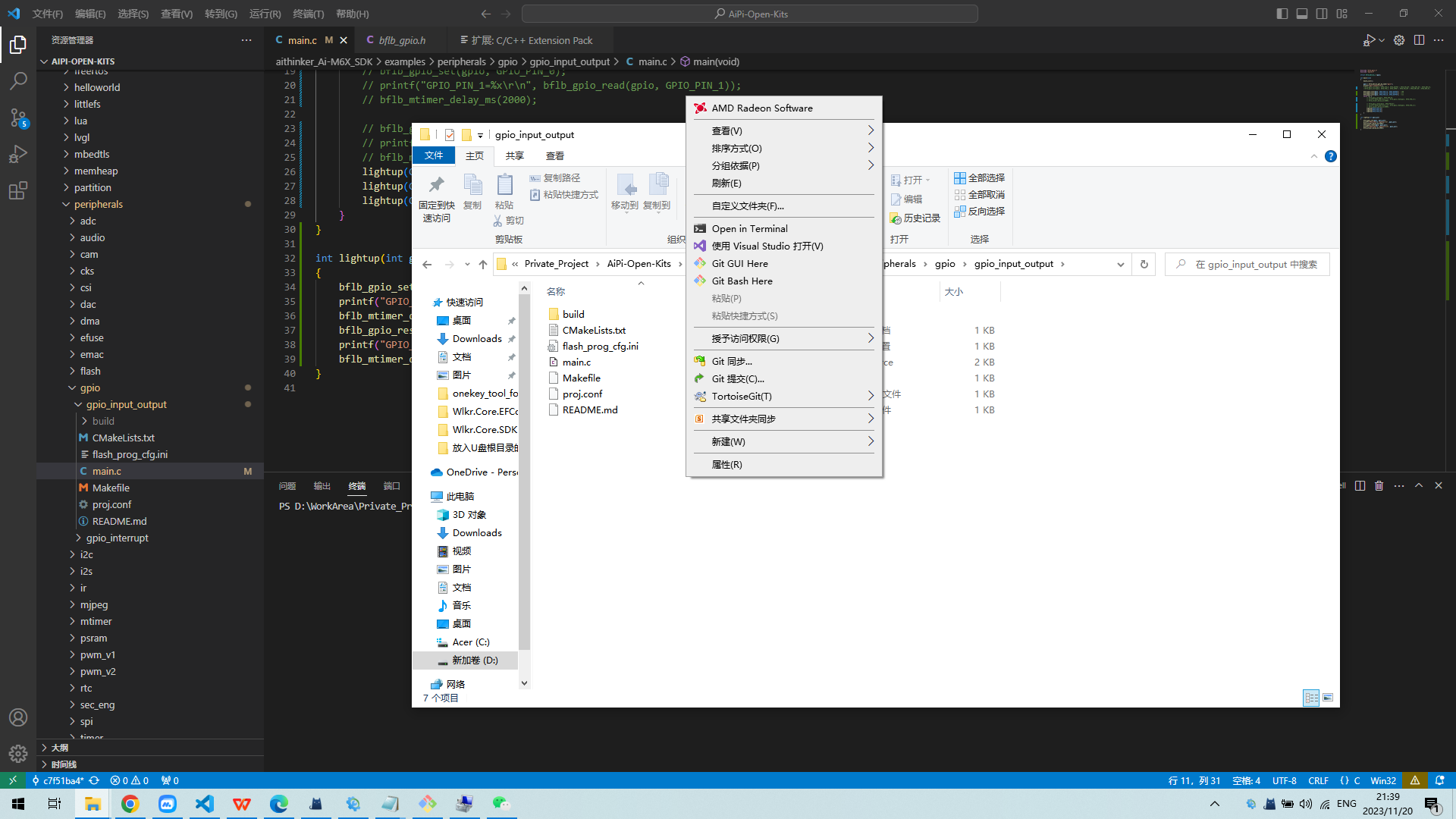Open WeChat from the taskbar
Viewport: 1456px width, 819px height.
[x=501, y=804]
